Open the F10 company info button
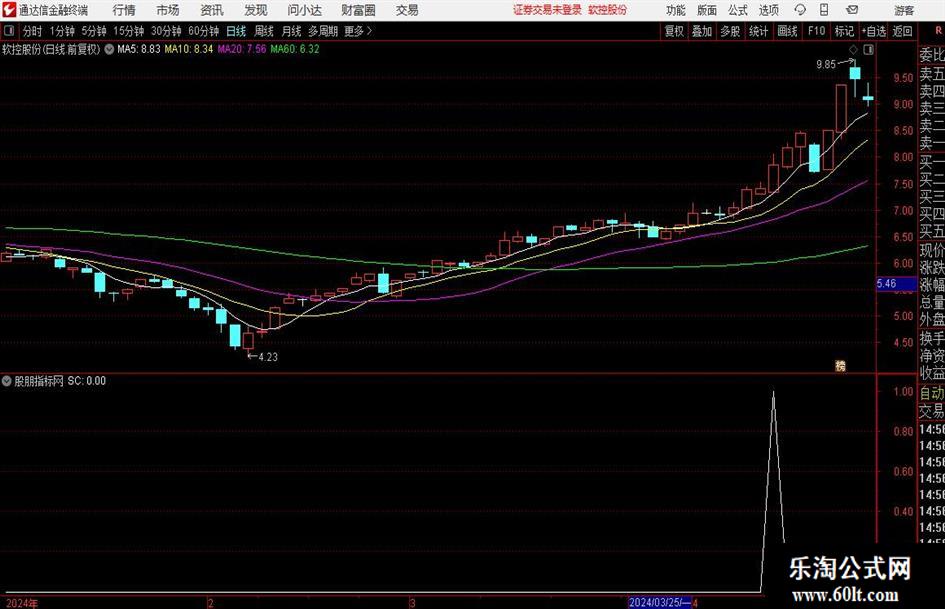The height and width of the screenshot is (609, 945). 817,31
